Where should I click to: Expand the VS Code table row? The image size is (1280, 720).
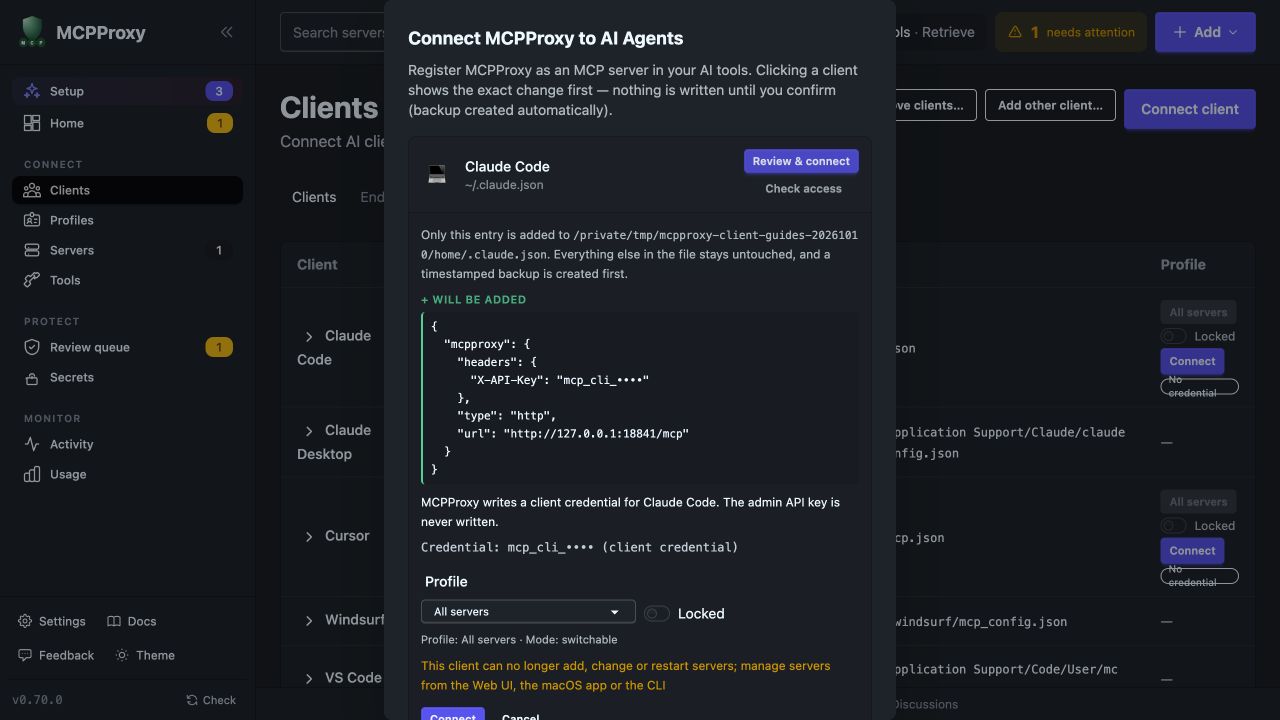[x=309, y=678]
